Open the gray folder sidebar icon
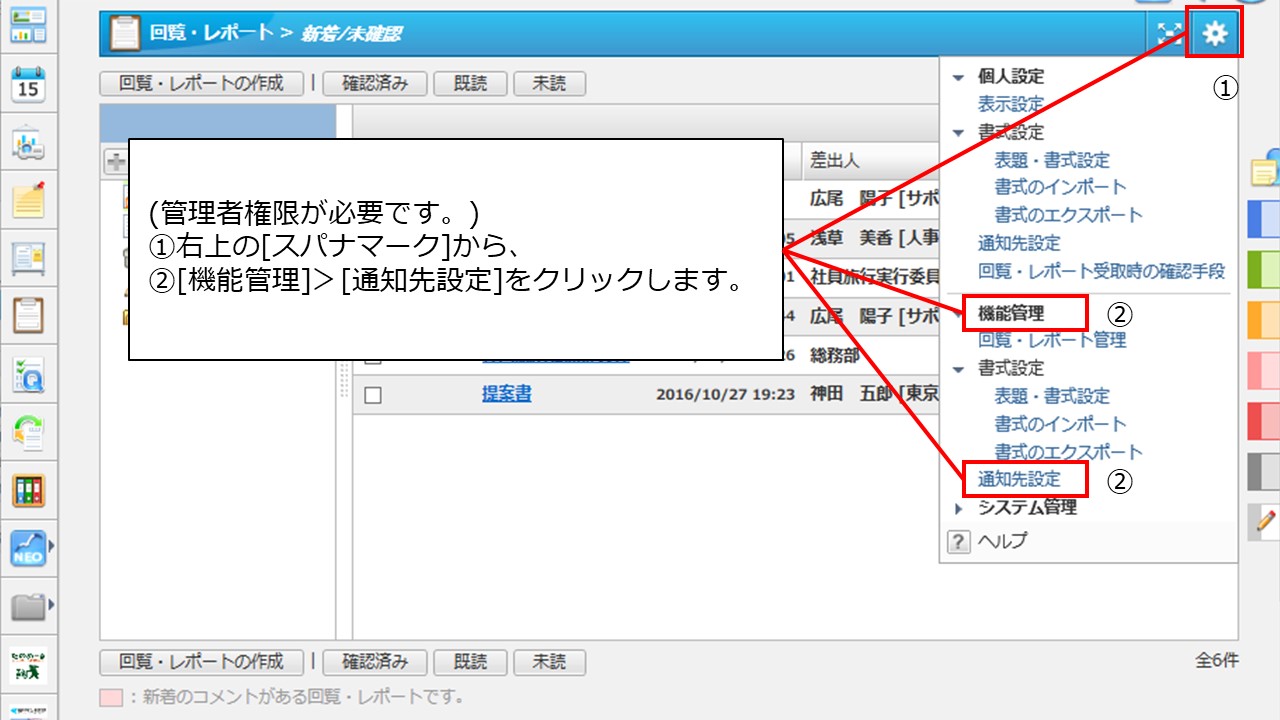1280x720 pixels. coord(28,605)
